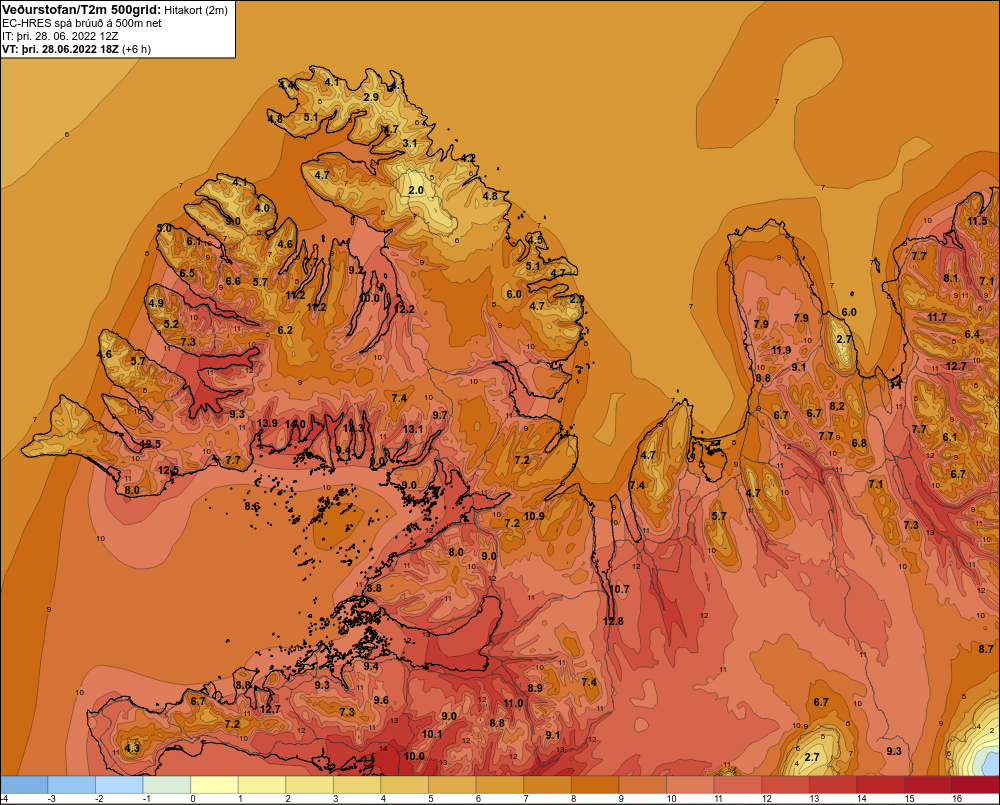This screenshot has height=805, width=1000.
Task: Click the '4.0' temperature value
Action: point(261,208)
